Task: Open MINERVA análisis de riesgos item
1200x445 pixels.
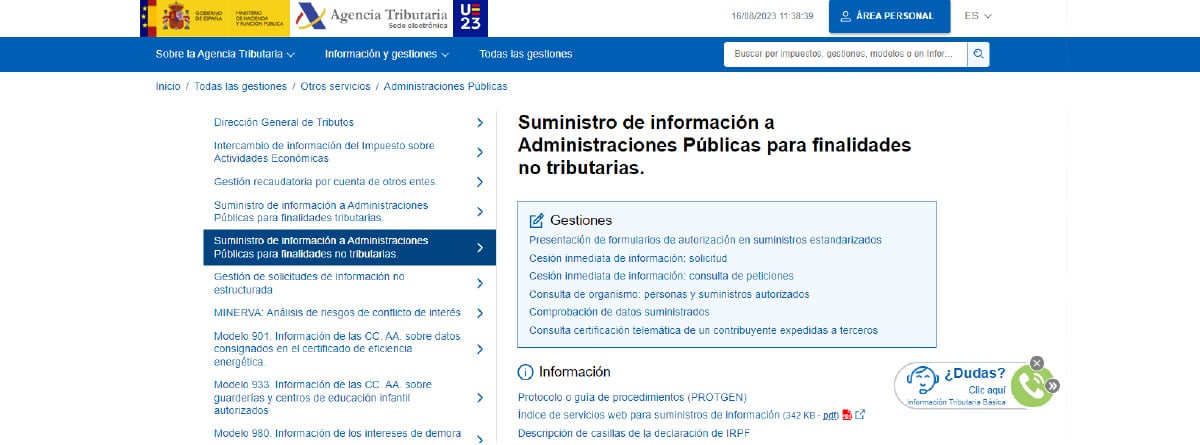Action: pos(337,313)
